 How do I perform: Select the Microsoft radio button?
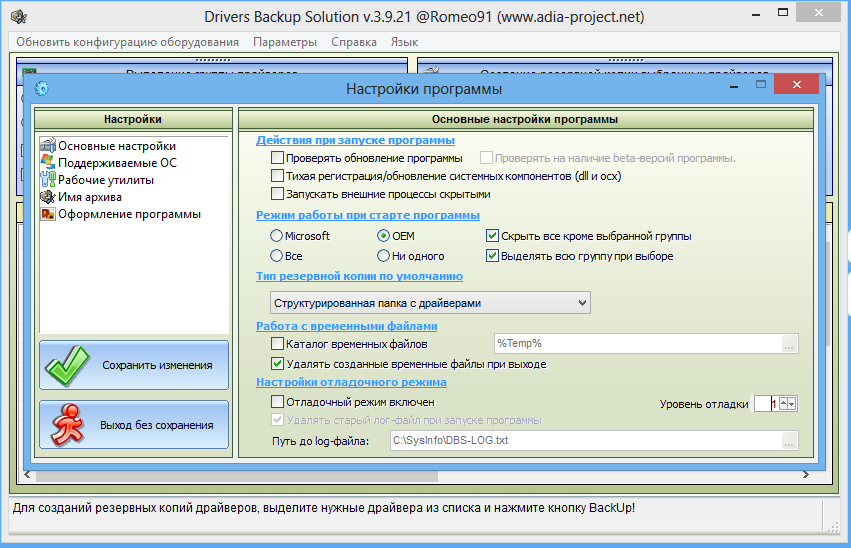pyautogui.click(x=277, y=236)
